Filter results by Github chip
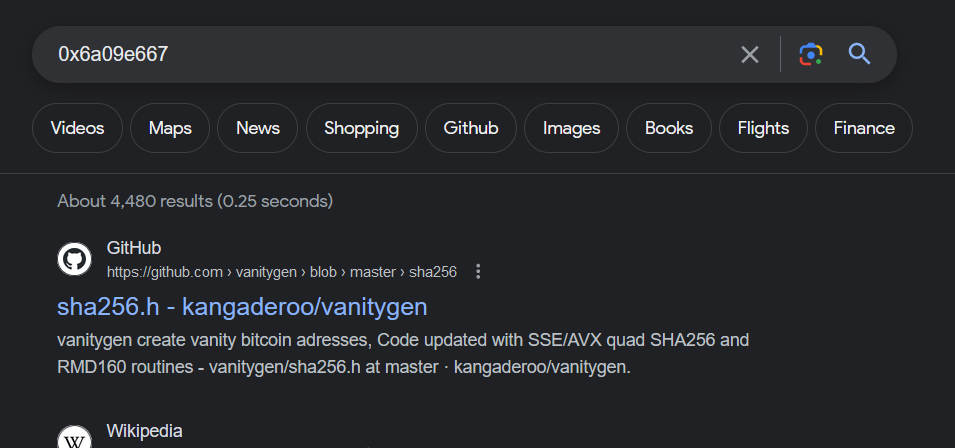The image size is (955, 448). click(x=471, y=128)
